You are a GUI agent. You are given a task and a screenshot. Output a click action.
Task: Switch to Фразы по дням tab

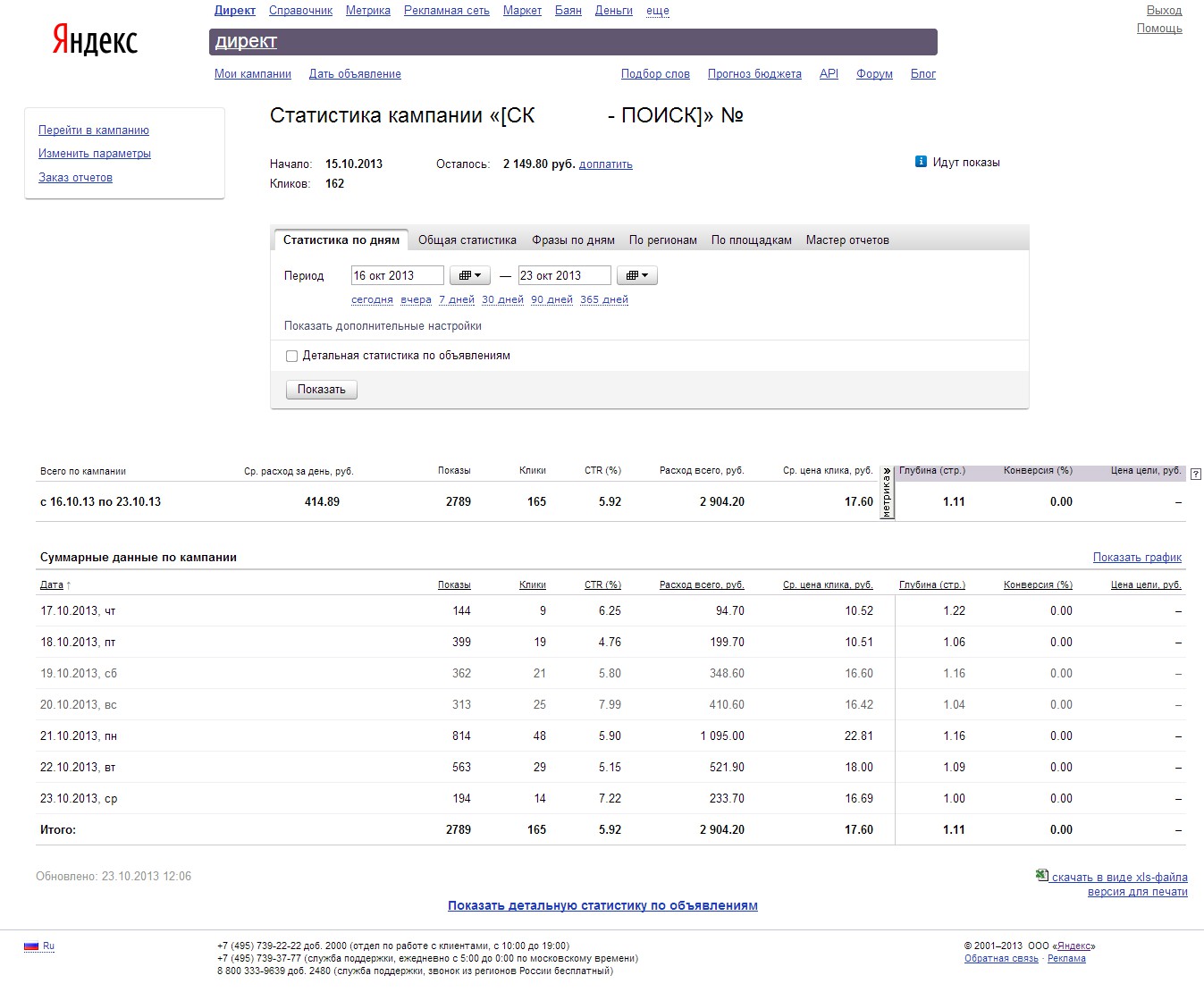[573, 240]
